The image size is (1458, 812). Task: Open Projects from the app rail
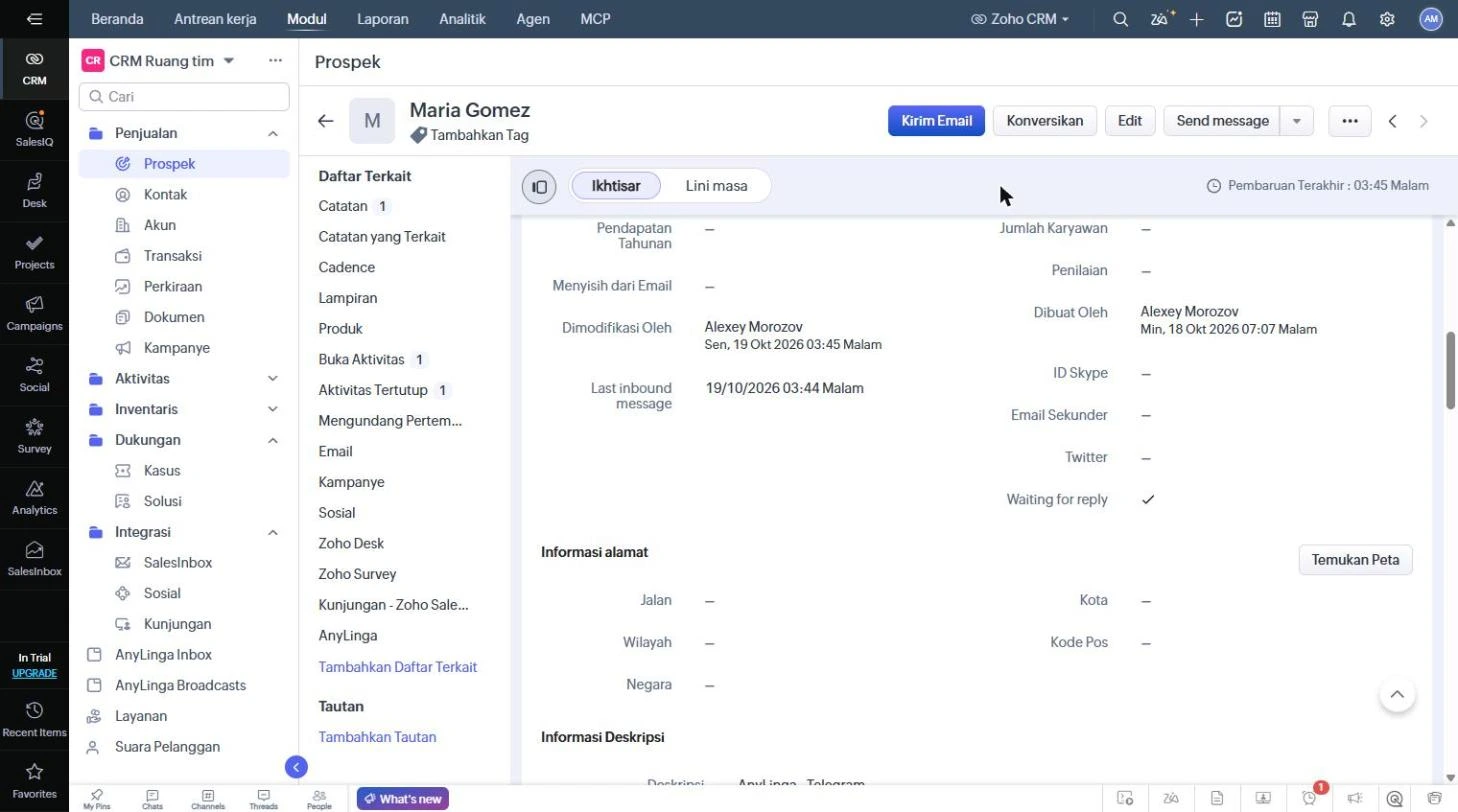[34, 251]
